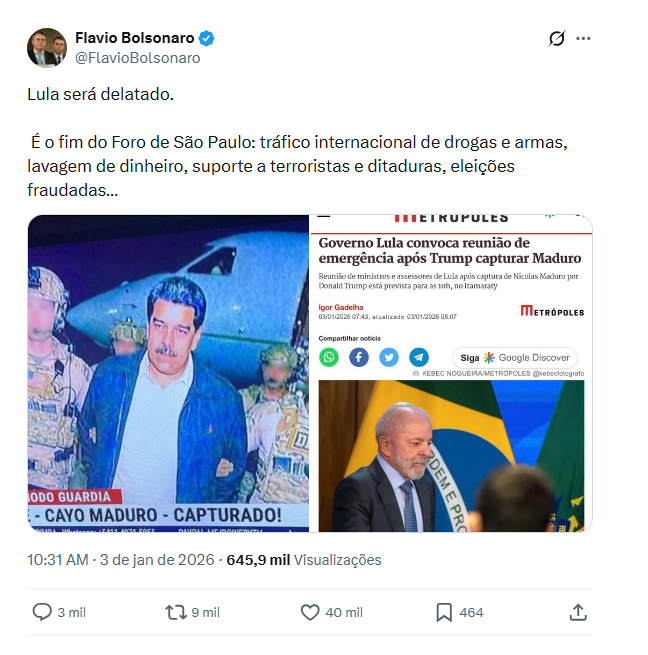Open the 645,9 mil Visualizações count
Screen dimensions: 648x655
click(x=304, y=560)
